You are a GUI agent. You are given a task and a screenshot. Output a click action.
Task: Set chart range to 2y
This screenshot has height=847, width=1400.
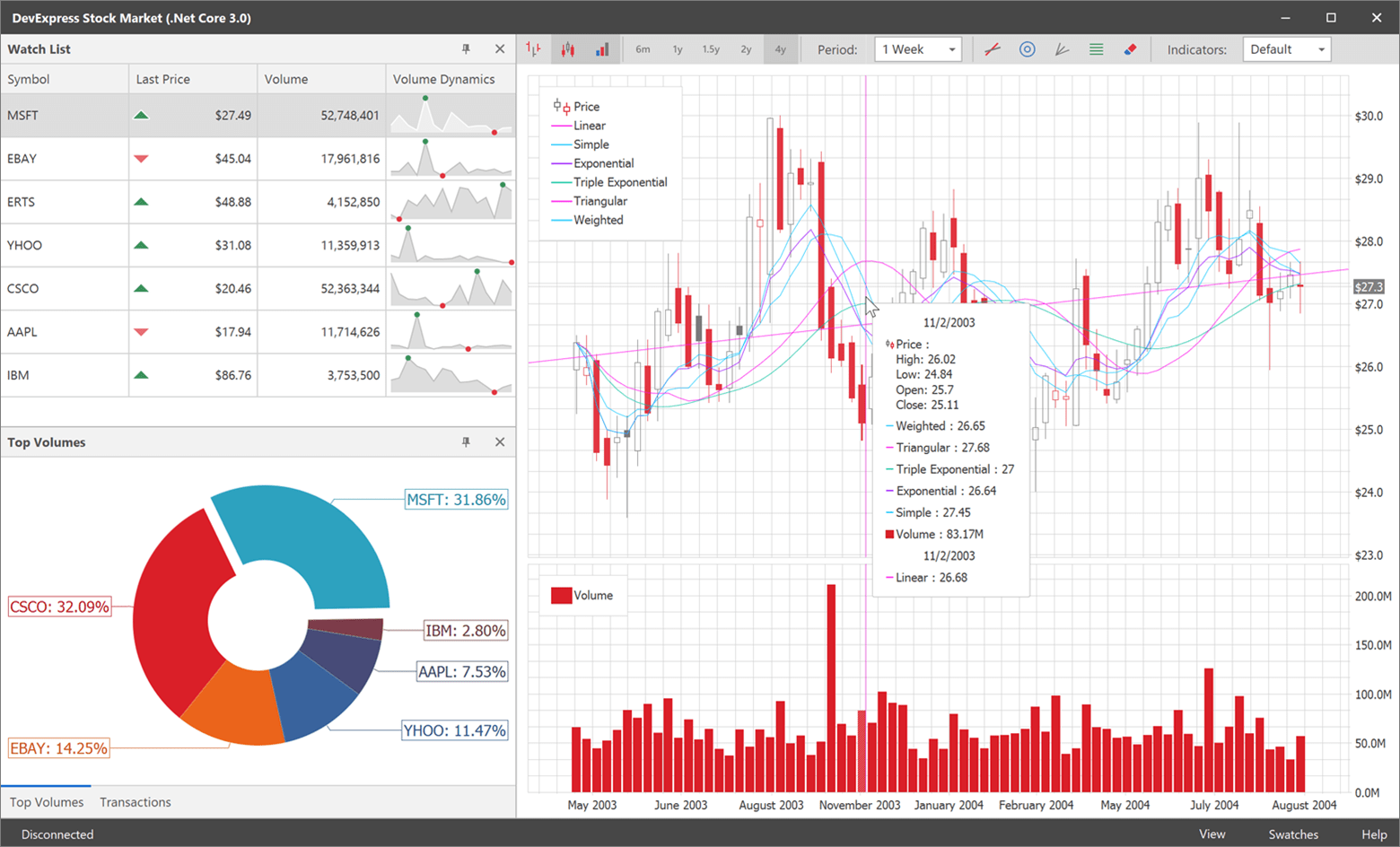(x=746, y=49)
